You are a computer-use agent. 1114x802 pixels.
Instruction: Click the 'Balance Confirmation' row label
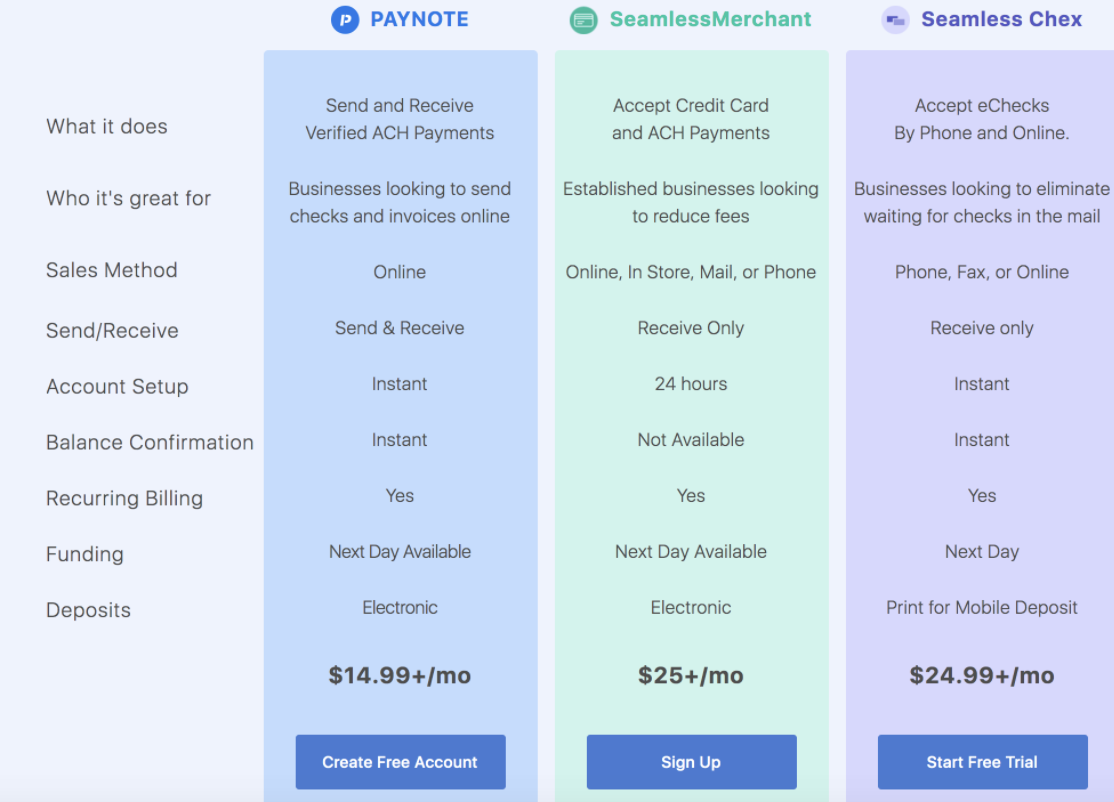tap(150, 442)
